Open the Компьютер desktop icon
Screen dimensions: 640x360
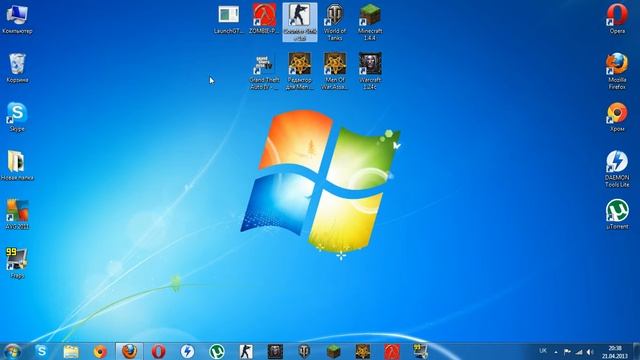[x=17, y=19]
